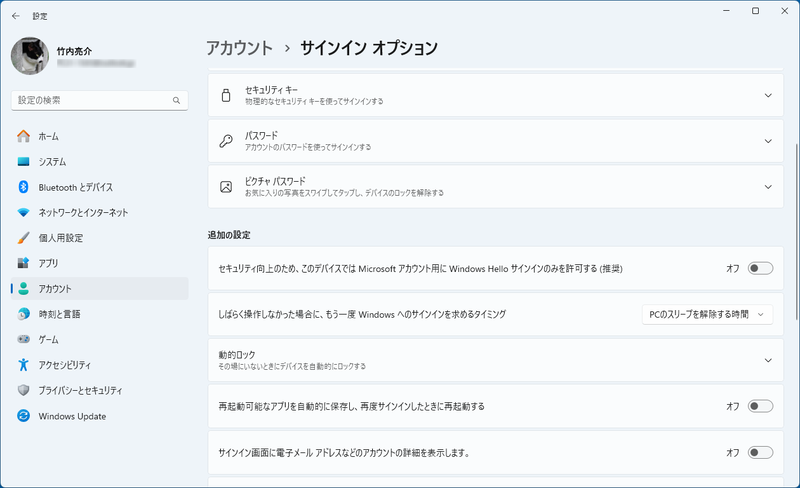Click the 設定の検索 search field
The height and width of the screenshot is (488, 800).
tap(99, 100)
